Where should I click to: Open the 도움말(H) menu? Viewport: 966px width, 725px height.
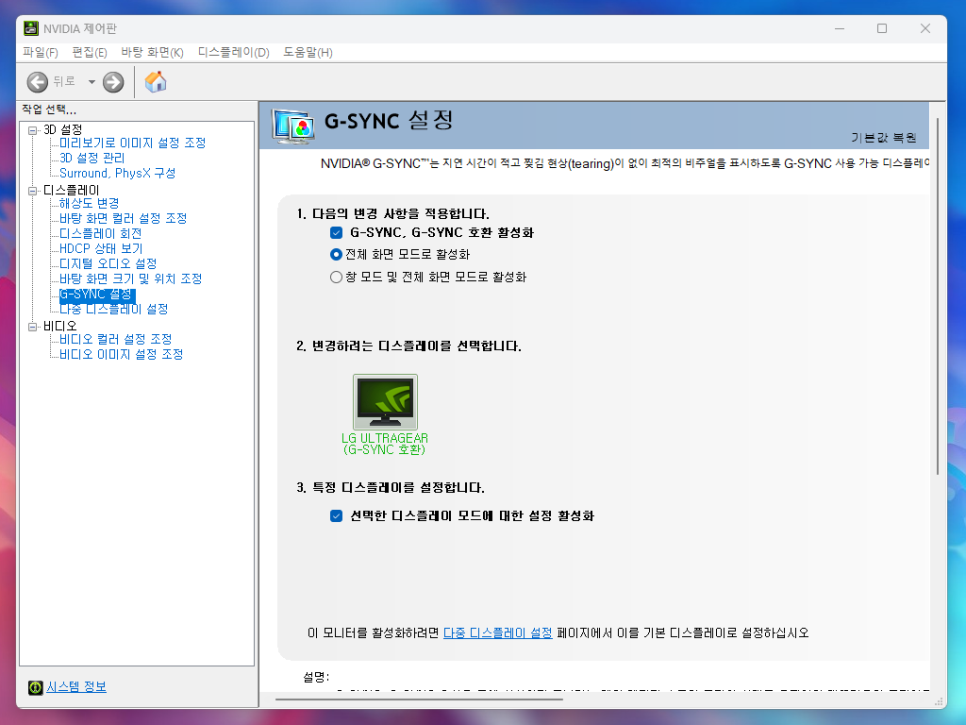click(x=307, y=52)
